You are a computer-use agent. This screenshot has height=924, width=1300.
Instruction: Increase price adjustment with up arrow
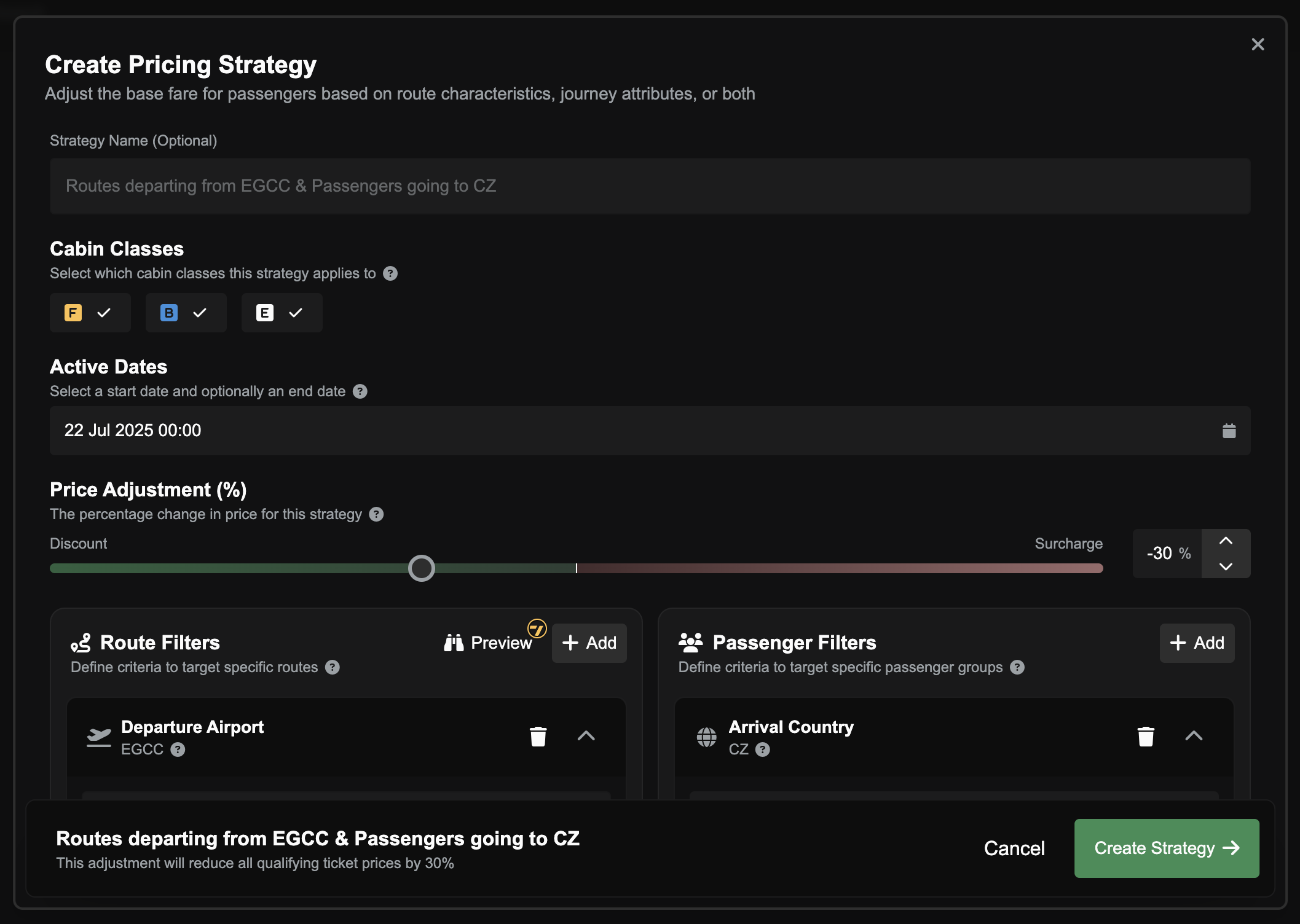(x=1226, y=541)
